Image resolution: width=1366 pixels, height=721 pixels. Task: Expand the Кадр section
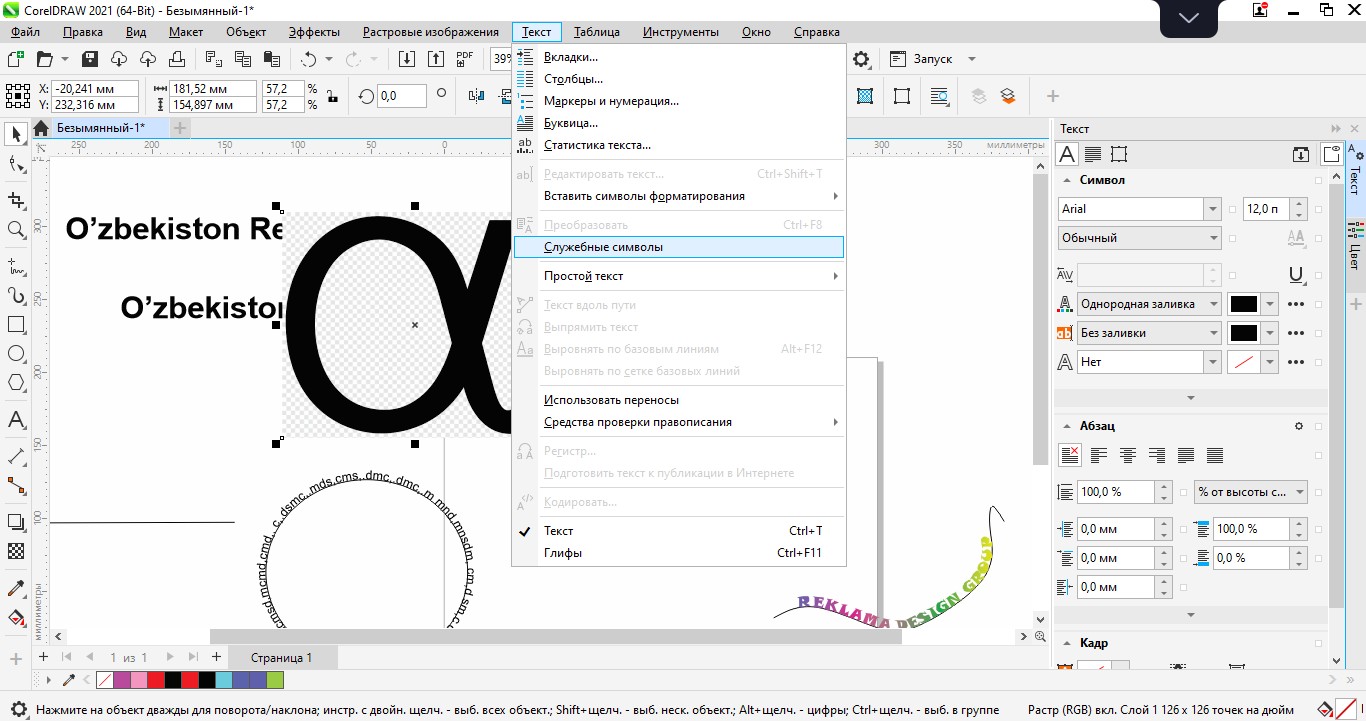(1066, 643)
